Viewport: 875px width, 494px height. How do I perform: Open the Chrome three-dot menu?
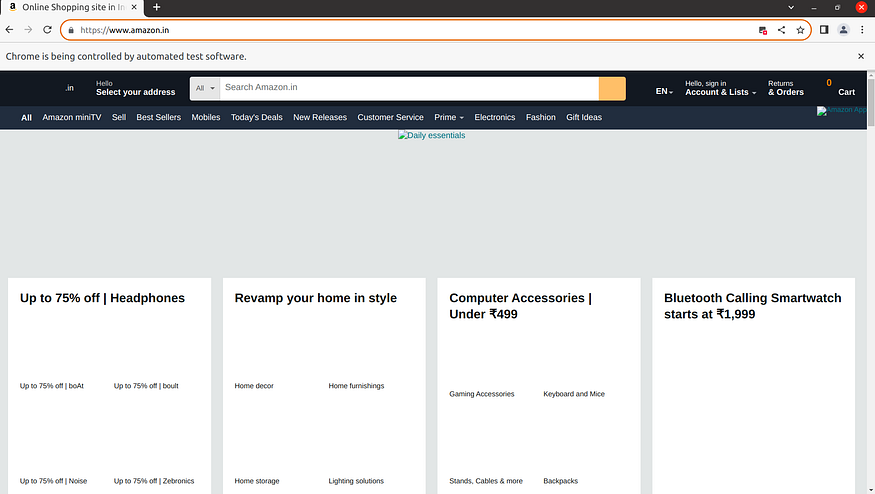(862, 30)
